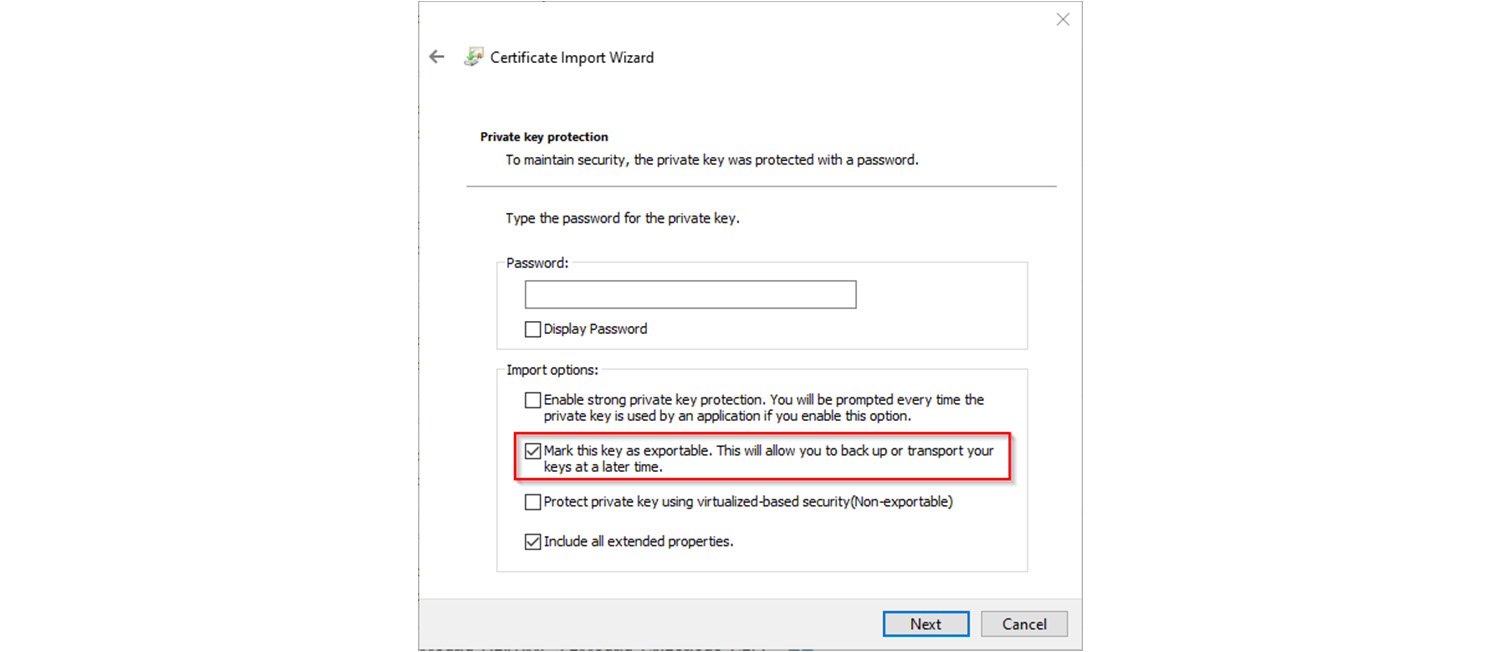Uncheck Mark this key as exportable checkbox

pos(533,451)
